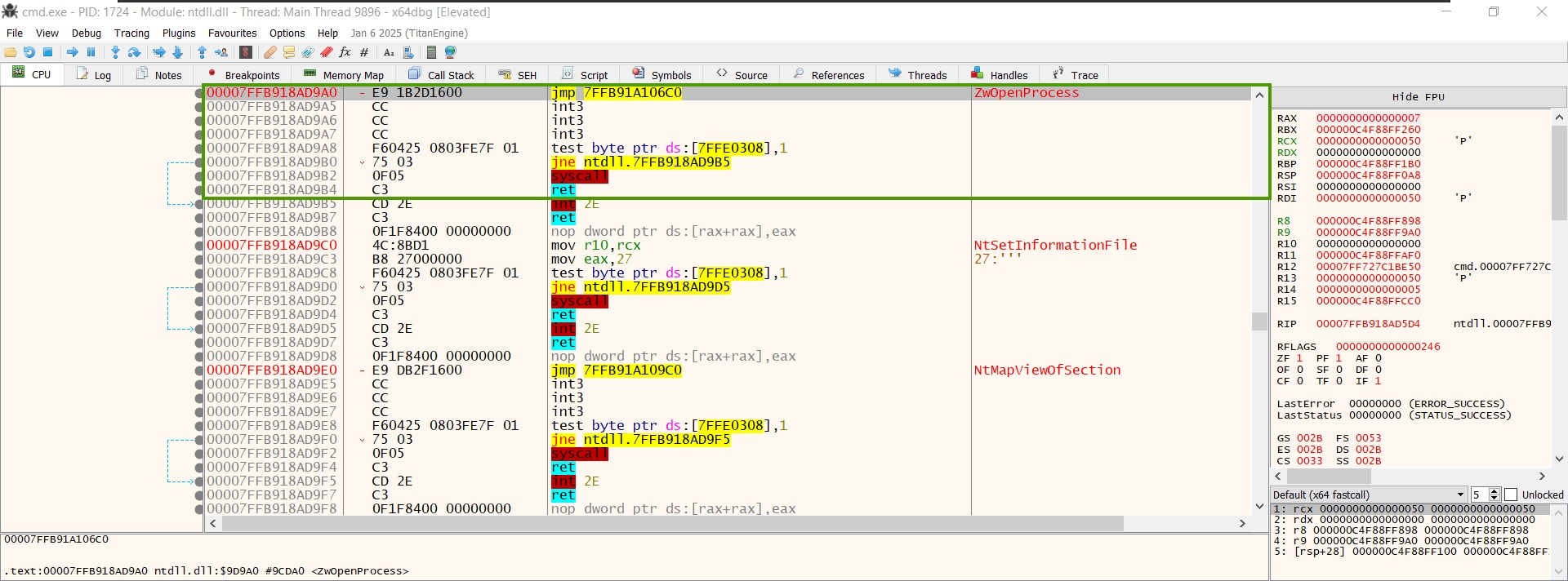Open the Calculator toolbar icon

pos(431,52)
